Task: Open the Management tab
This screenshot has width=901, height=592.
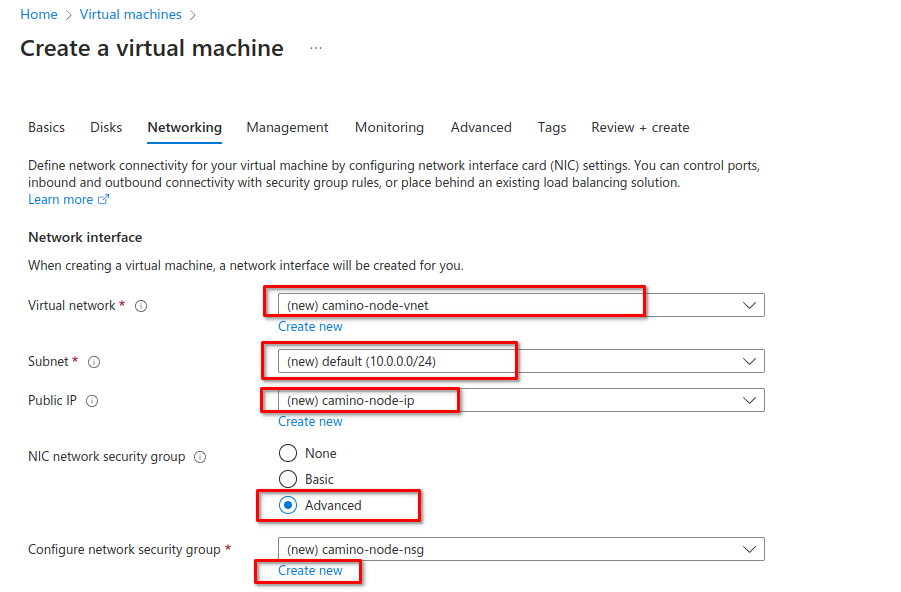Action: (287, 127)
